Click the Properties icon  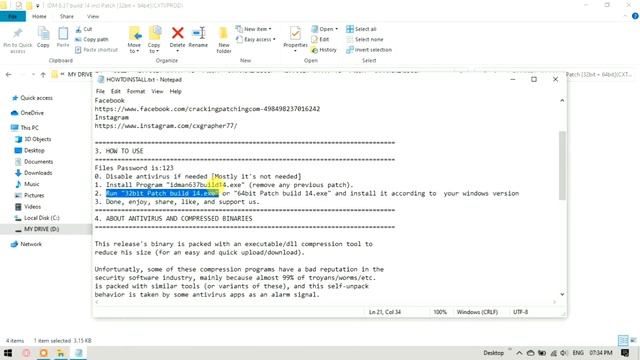point(295,33)
